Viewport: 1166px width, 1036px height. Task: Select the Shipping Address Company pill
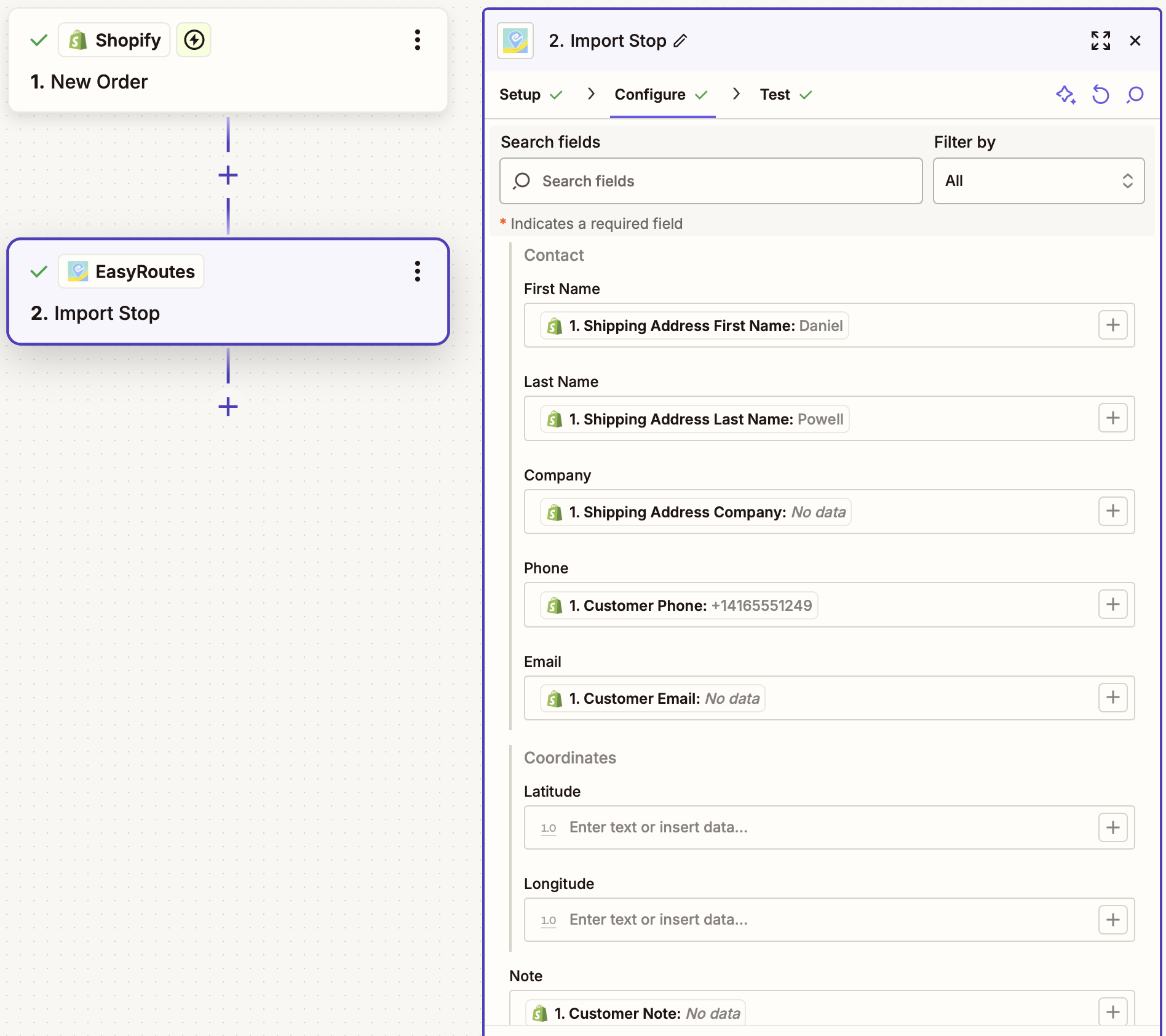(696, 512)
